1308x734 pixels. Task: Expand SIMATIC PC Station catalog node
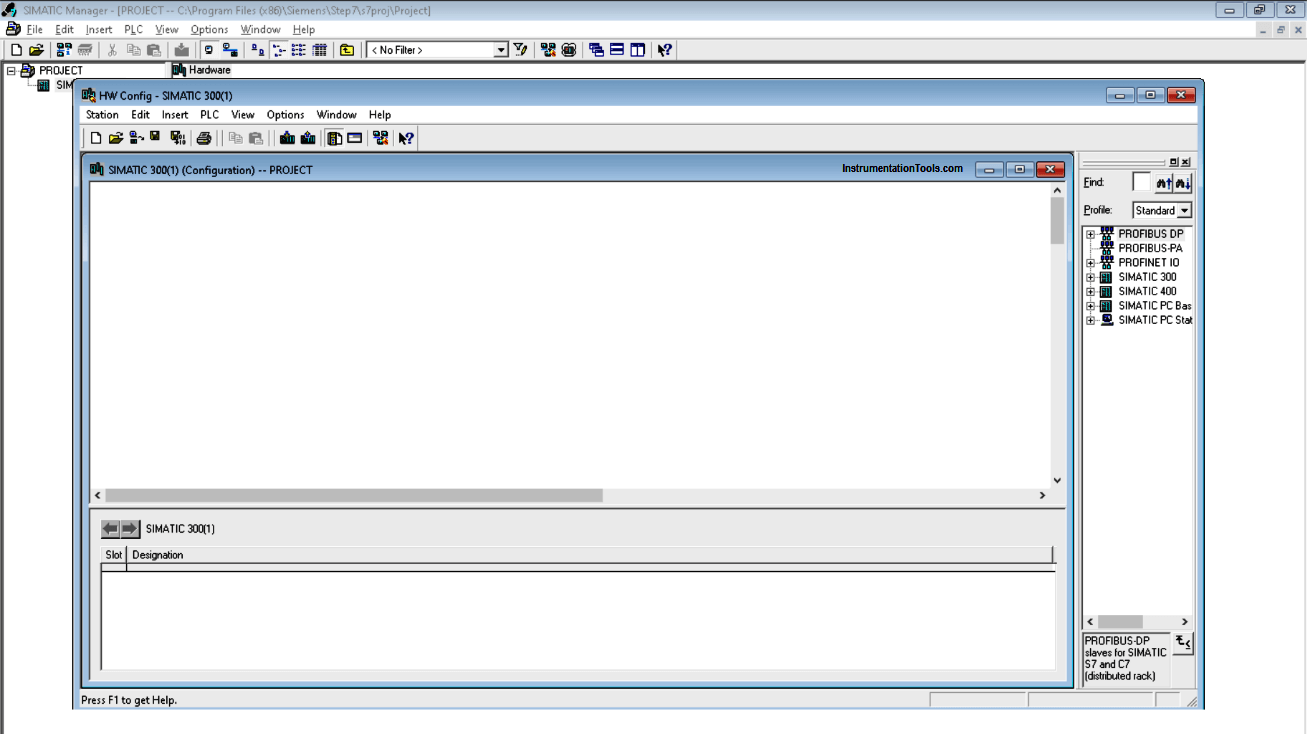tap(1091, 321)
